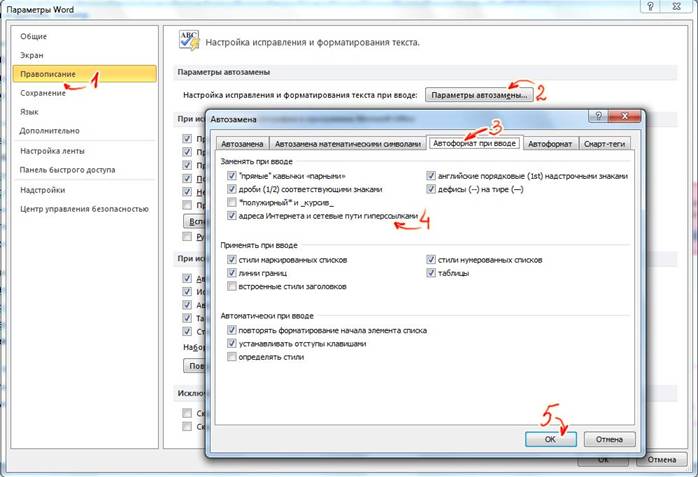698x477 pixels.
Task: Toggle дроби (1/2) соответствующими знаками checkbox
Action: [x=231, y=189]
